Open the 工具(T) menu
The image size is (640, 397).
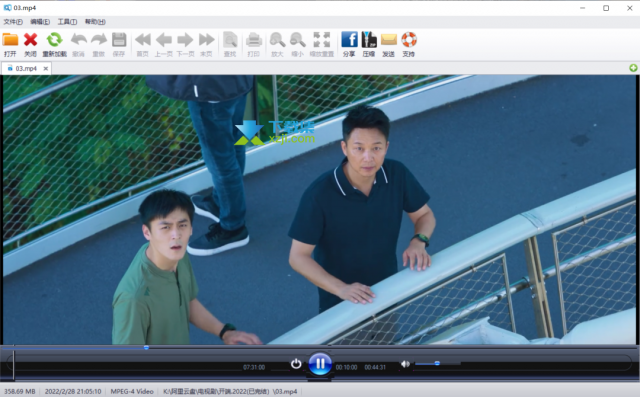click(67, 22)
